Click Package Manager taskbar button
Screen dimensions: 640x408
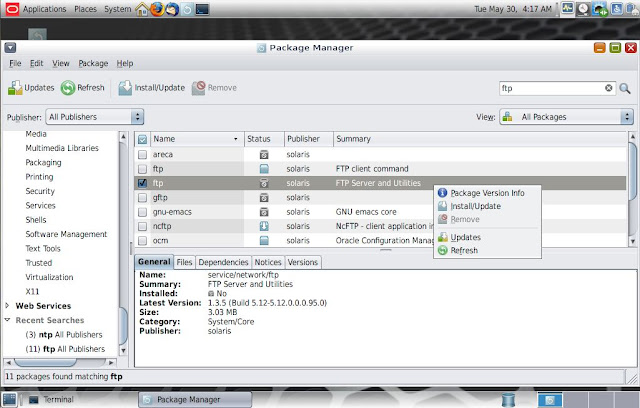click(195, 399)
